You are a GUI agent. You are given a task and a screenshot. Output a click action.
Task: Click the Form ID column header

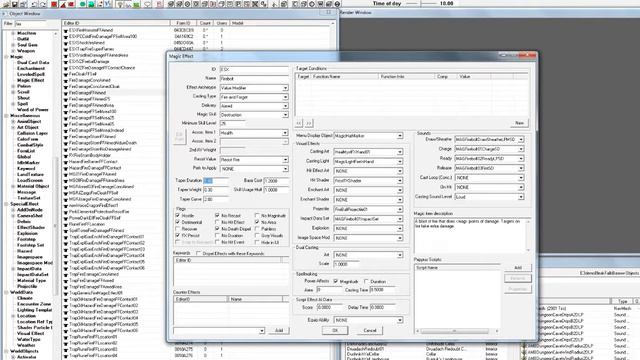pos(184,23)
